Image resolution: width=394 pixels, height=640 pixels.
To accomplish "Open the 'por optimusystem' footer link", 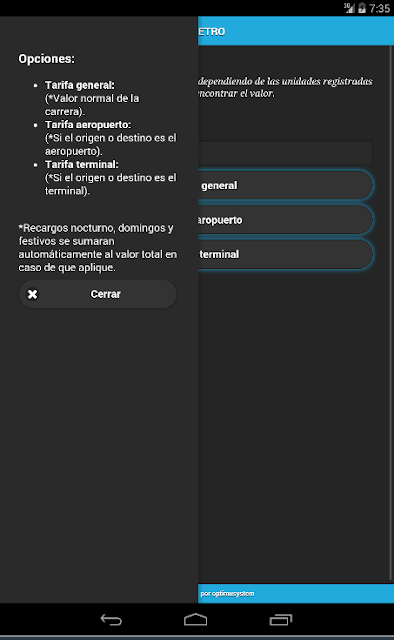I will pyautogui.click(x=227, y=593).
